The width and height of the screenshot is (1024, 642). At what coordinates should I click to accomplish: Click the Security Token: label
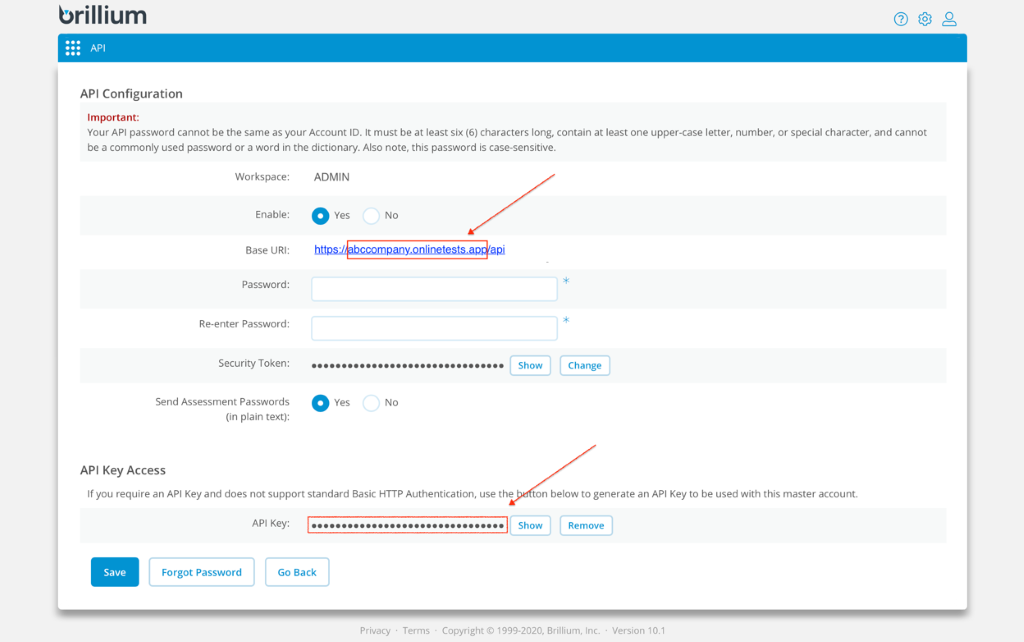coord(253,363)
